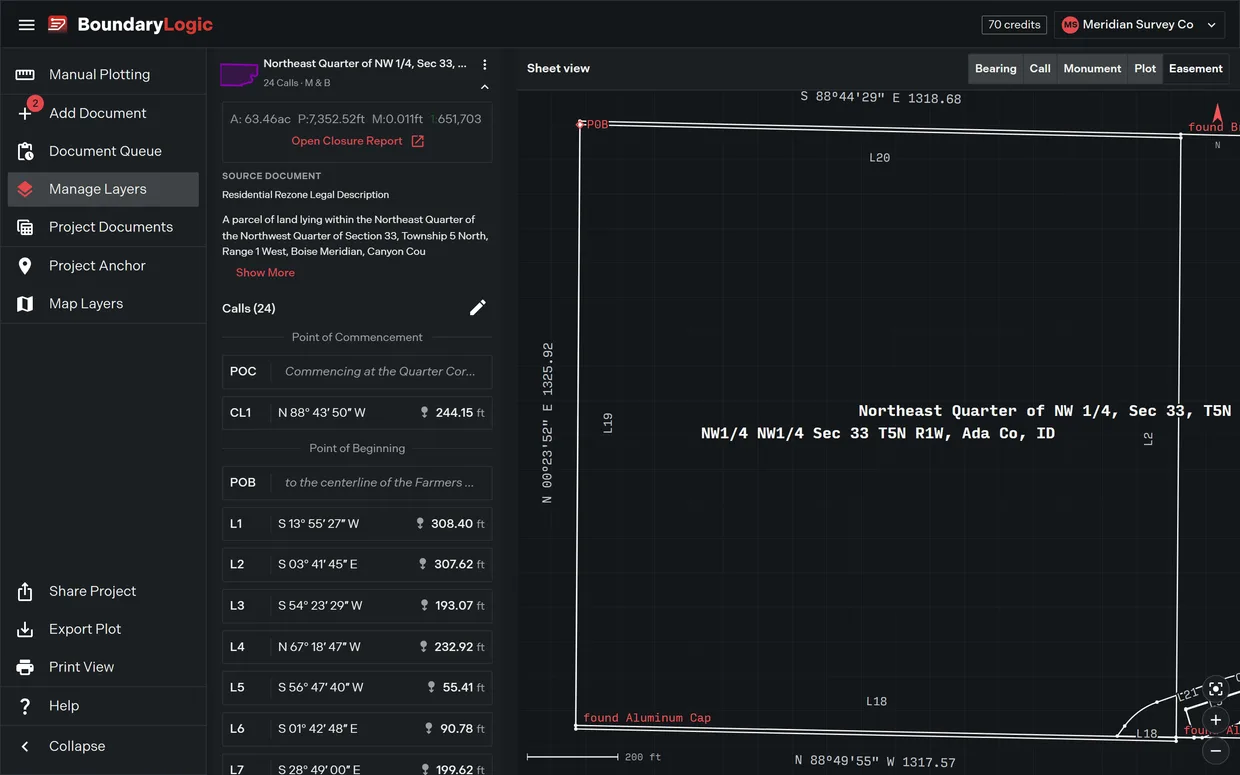Click the Project Anchor pin icon
Screen dimensions: 1240x775
coord(25,266)
